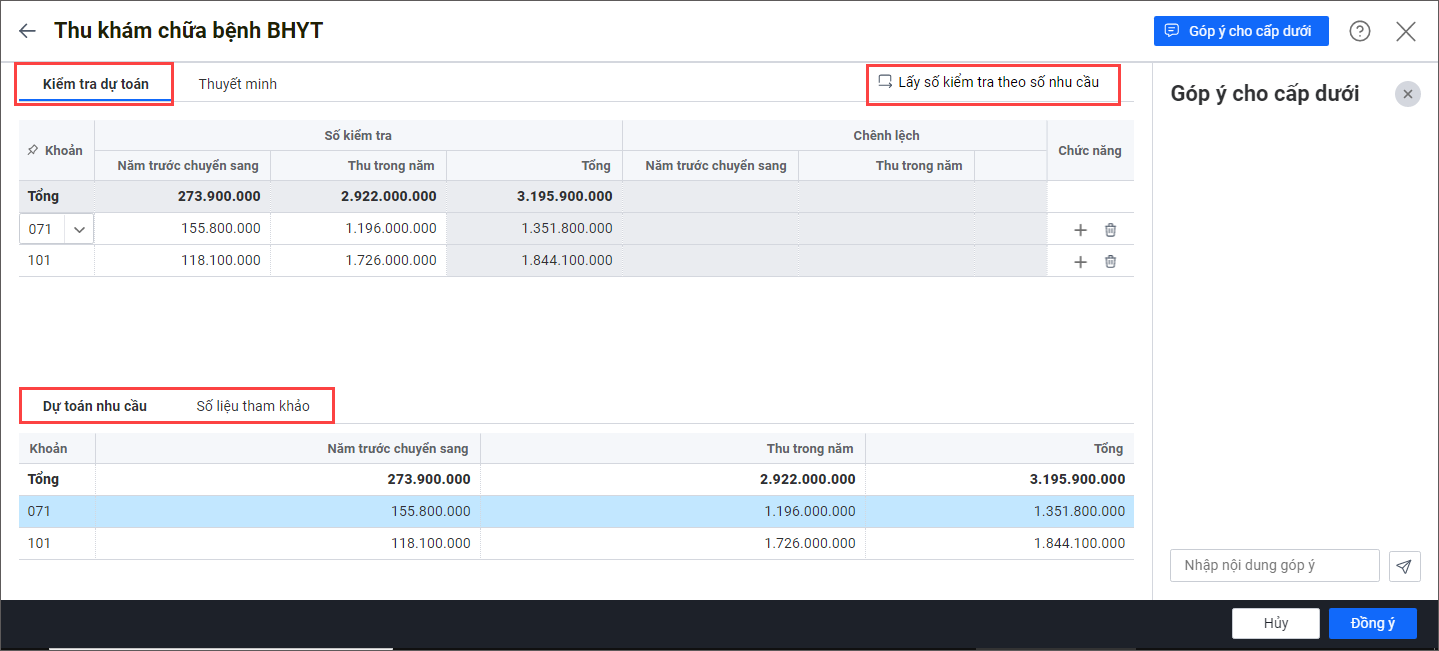
Task: Delete the Khoản 101 row
Action: pos(1110,262)
